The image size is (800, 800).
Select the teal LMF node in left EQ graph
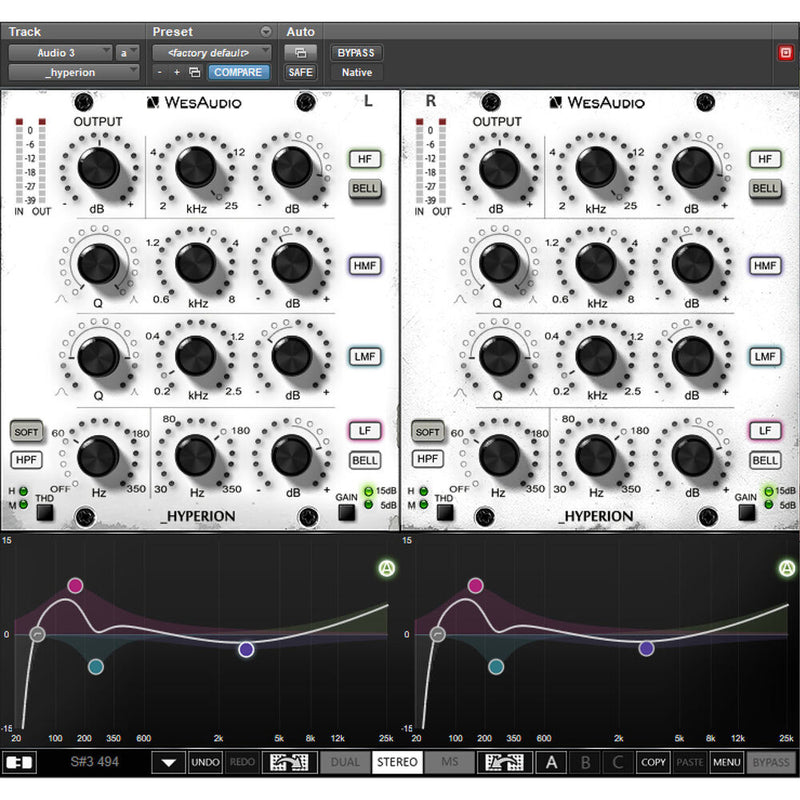click(x=95, y=666)
